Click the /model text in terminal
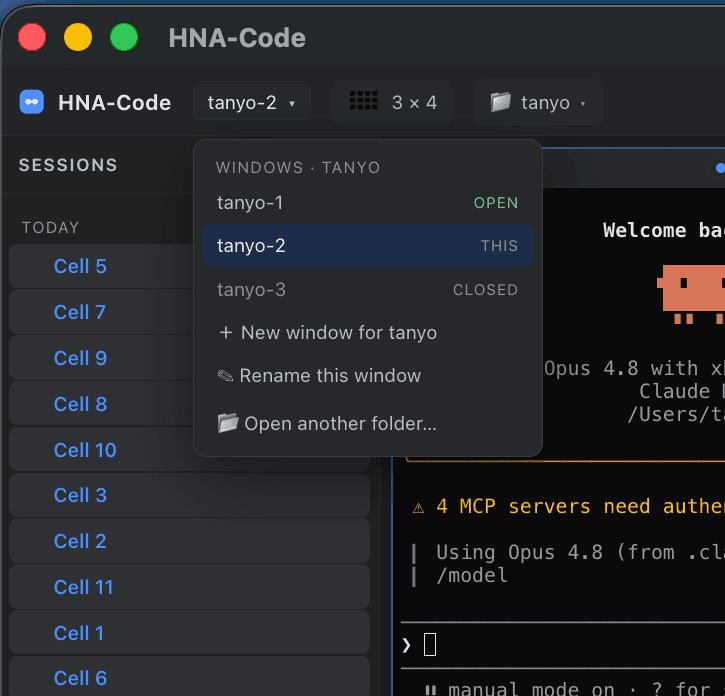 tap(472, 576)
